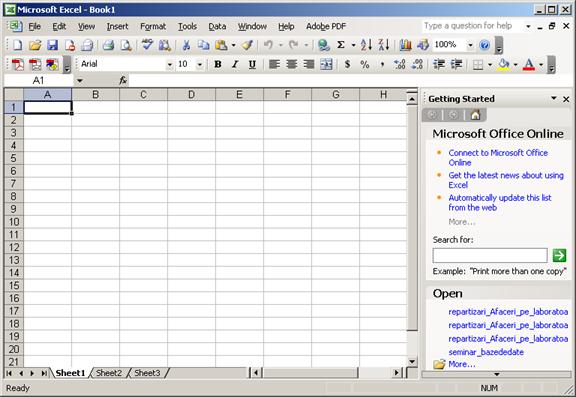Click the Increase Decimal icon

[399, 64]
